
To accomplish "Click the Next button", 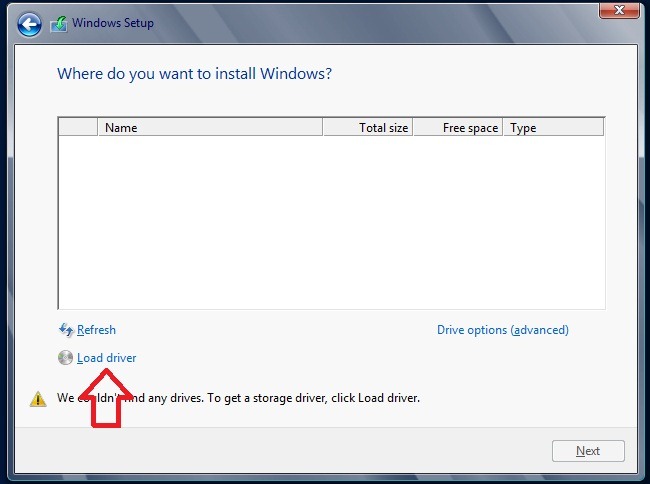I will (588, 451).
